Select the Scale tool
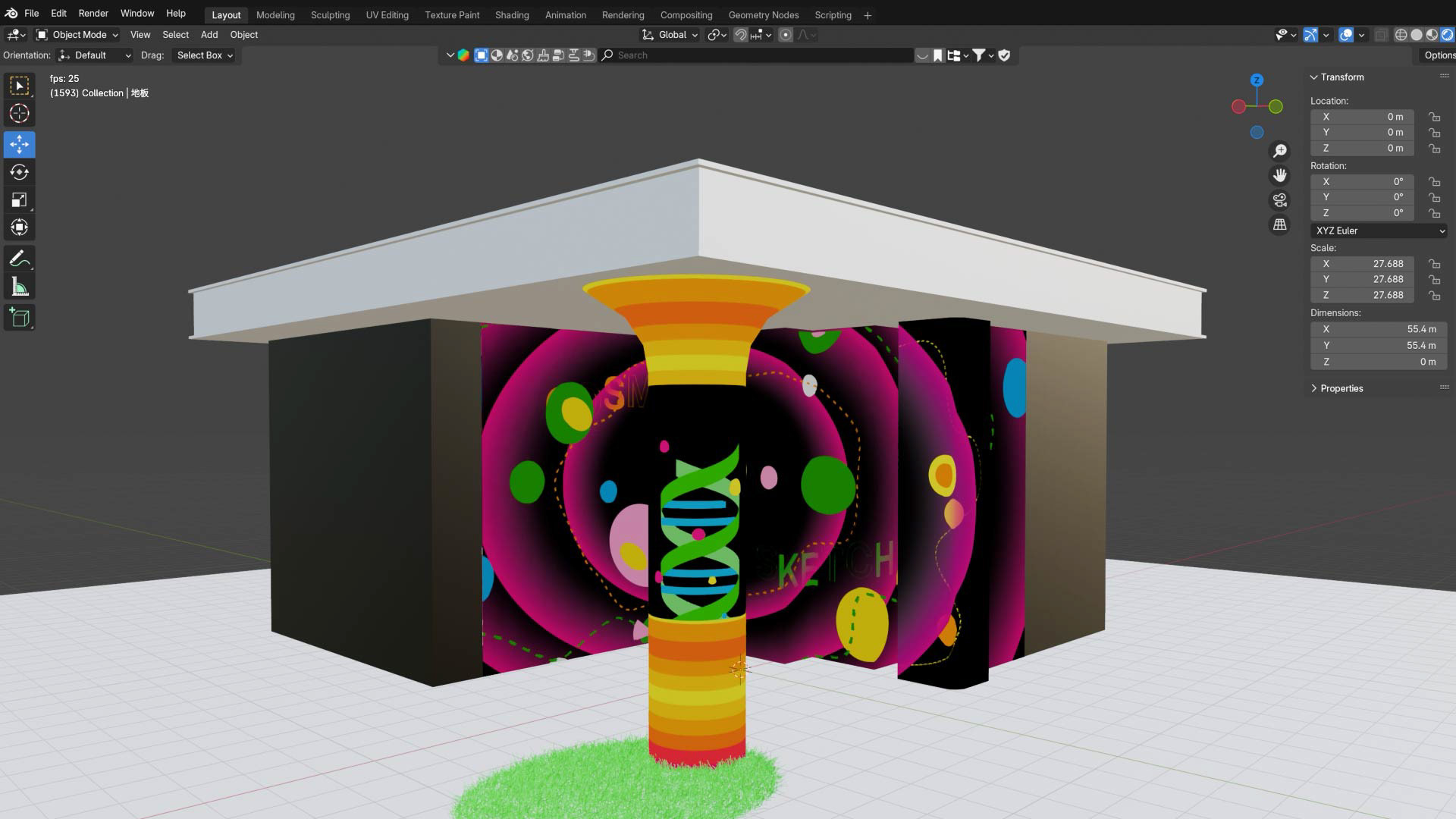1456x819 pixels. click(19, 200)
